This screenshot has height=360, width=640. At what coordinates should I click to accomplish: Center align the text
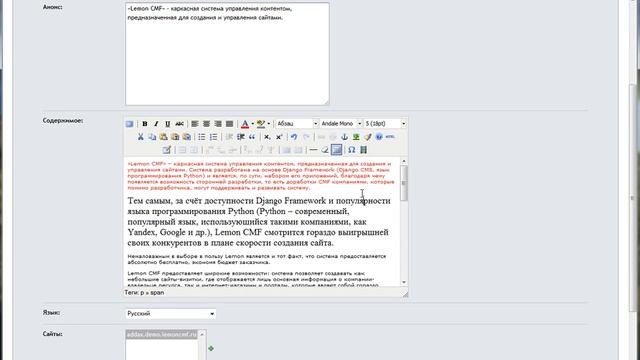(x=207, y=124)
